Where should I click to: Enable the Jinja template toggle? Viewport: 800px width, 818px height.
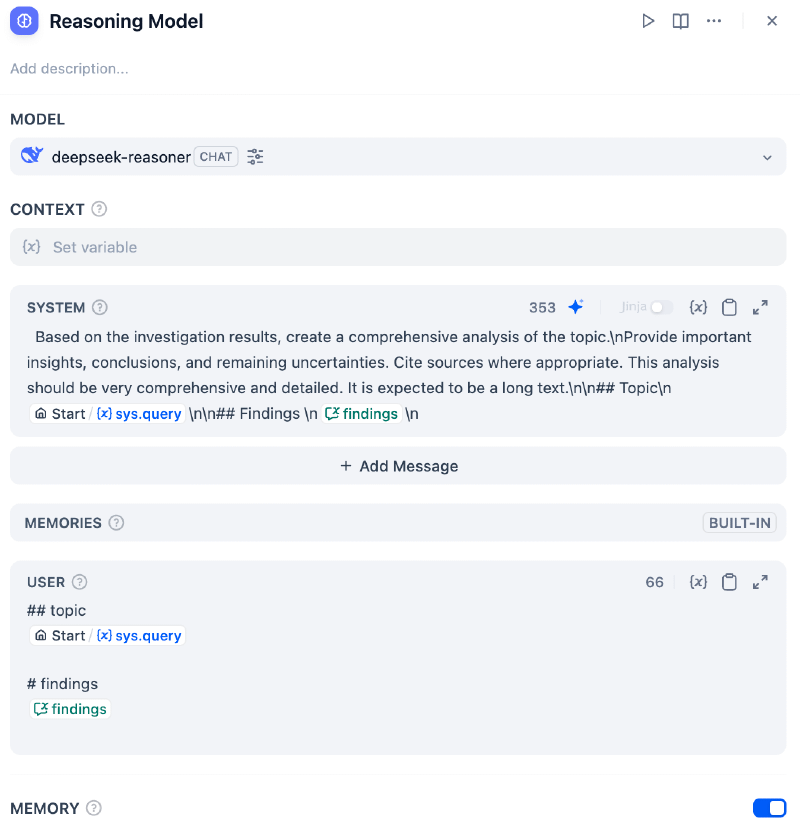coord(660,307)
